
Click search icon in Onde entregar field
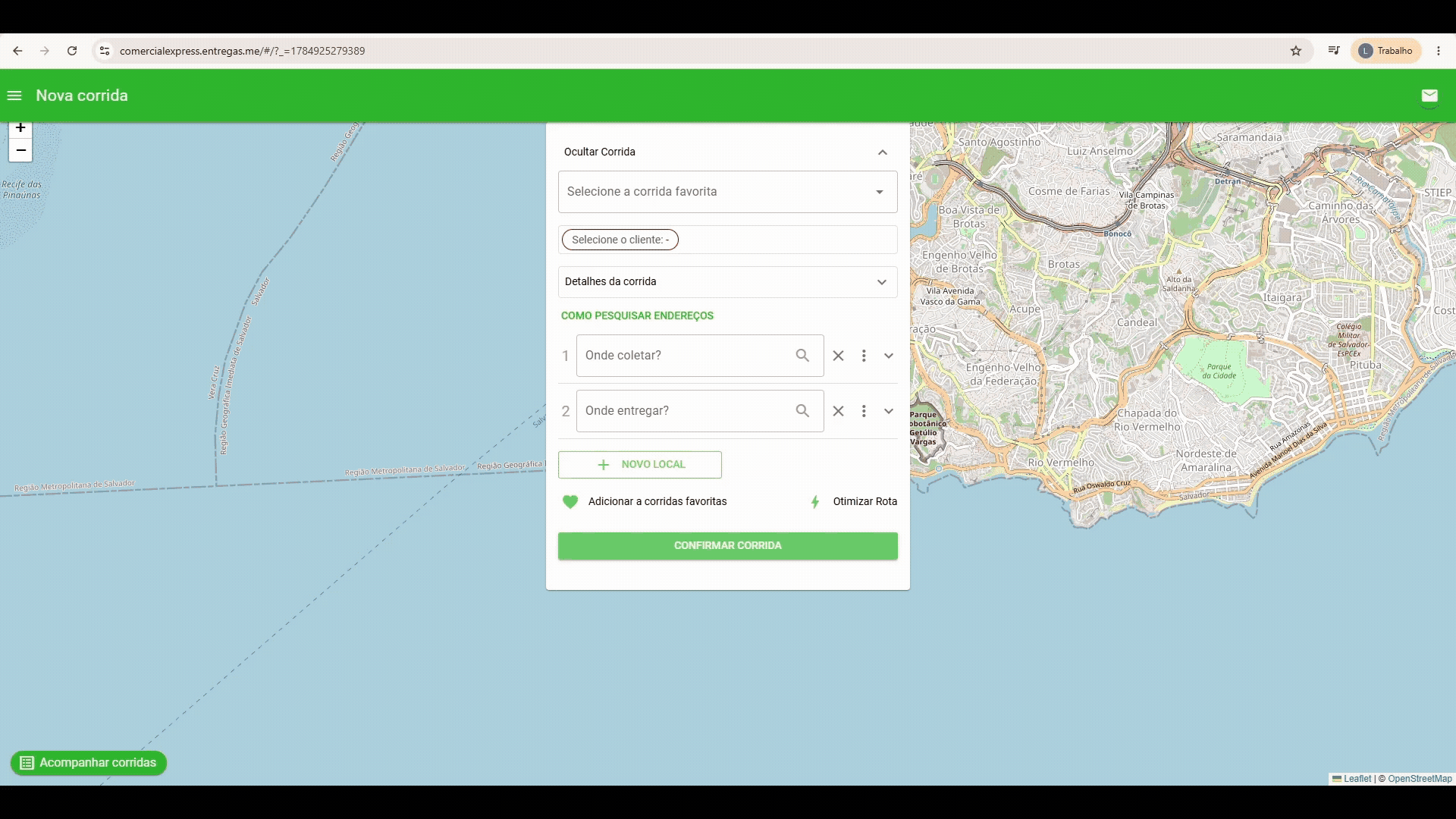click(x=802, y=411)
